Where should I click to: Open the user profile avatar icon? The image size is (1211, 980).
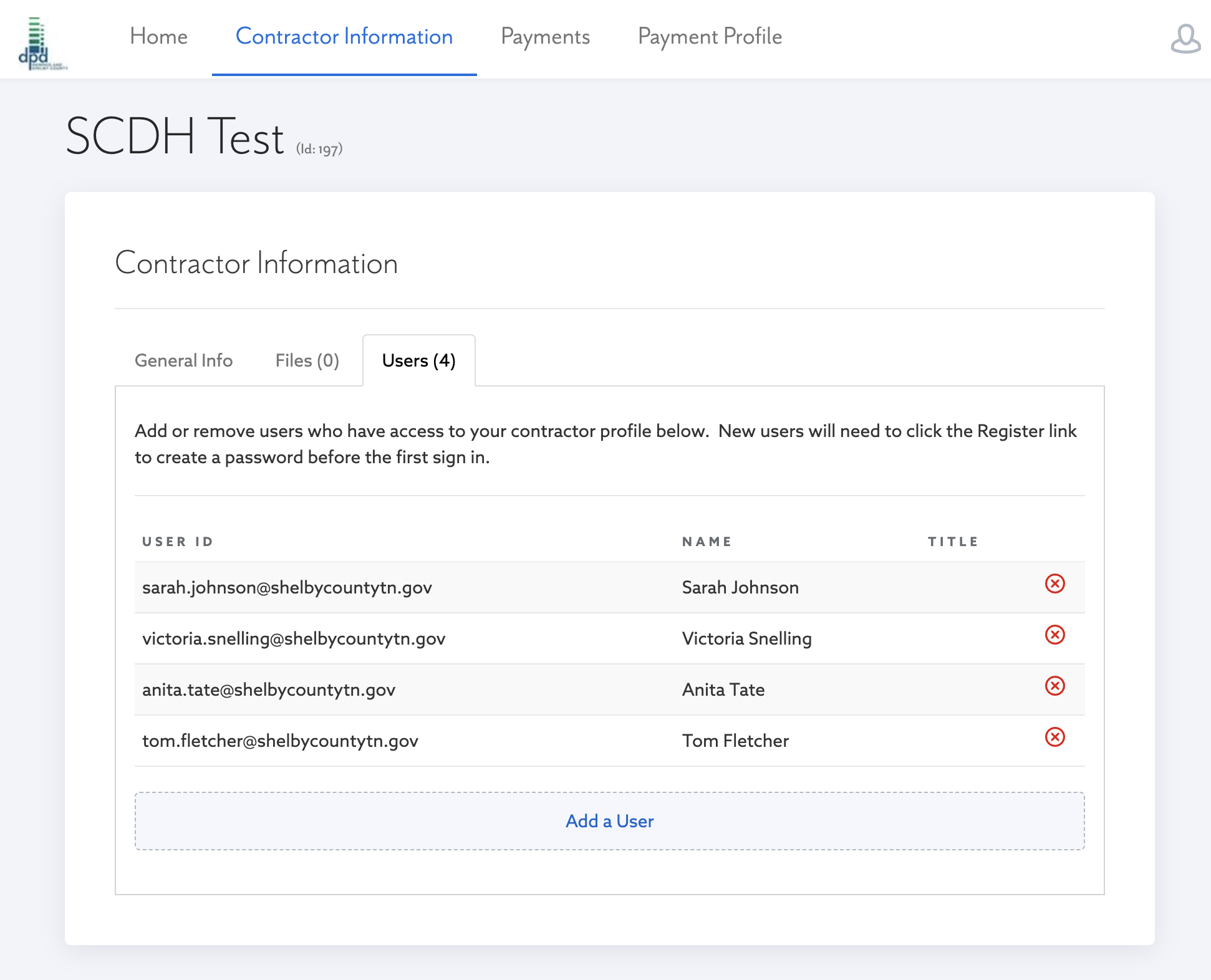pos(1185,39)
